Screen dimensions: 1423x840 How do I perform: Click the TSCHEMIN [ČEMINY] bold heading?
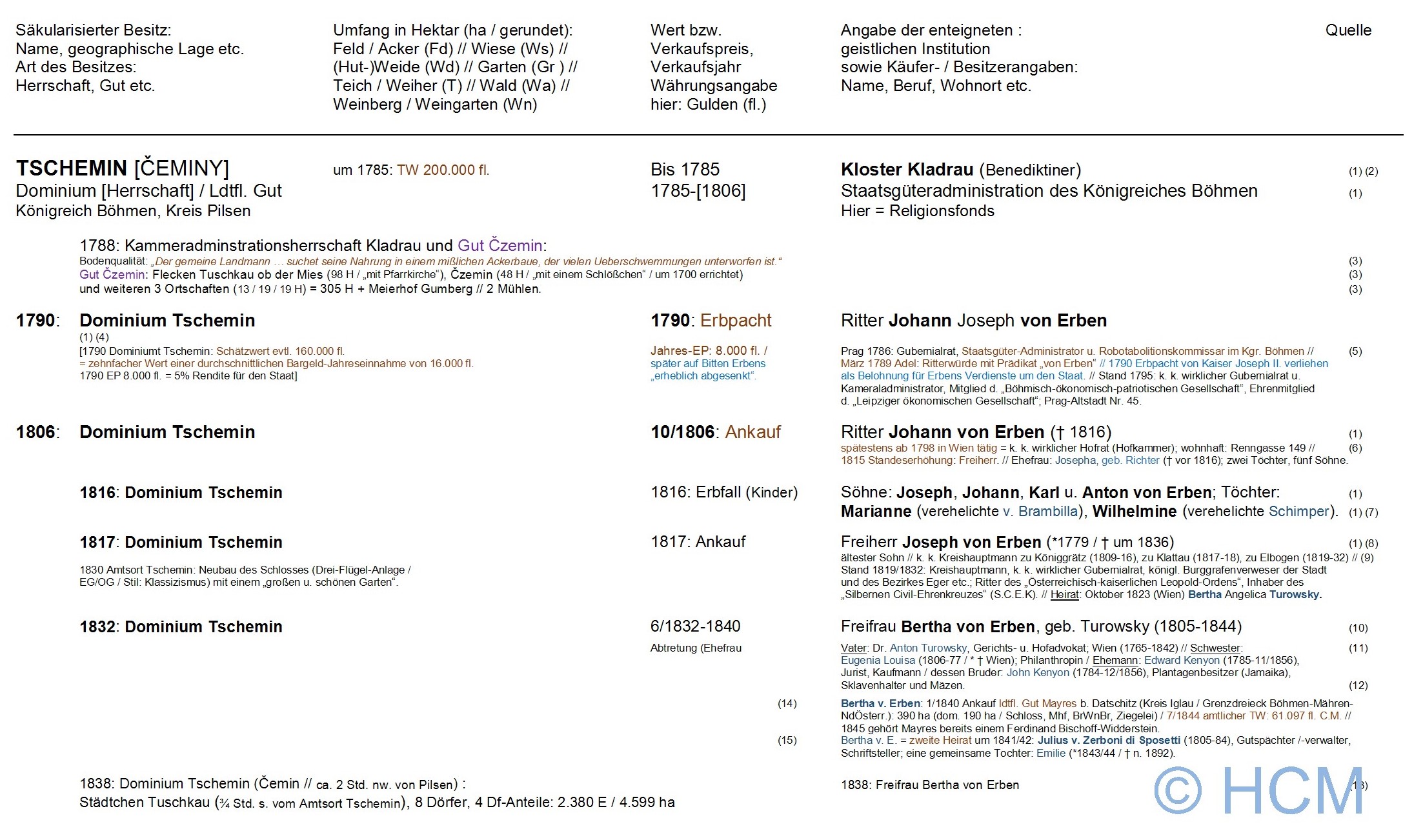(122, 168)
